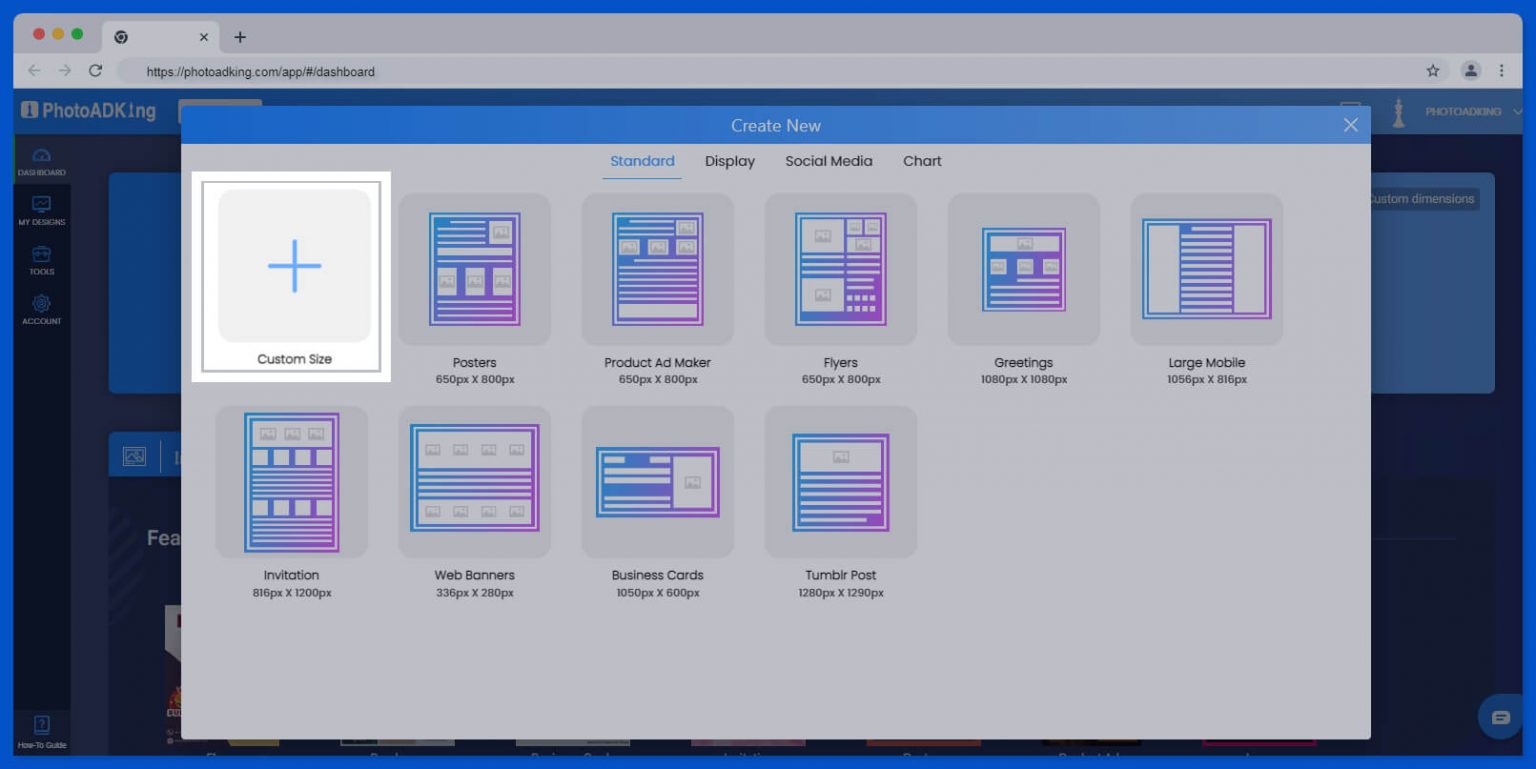
Task: Open the Tools sidebar item
Action: pos(41,260)
